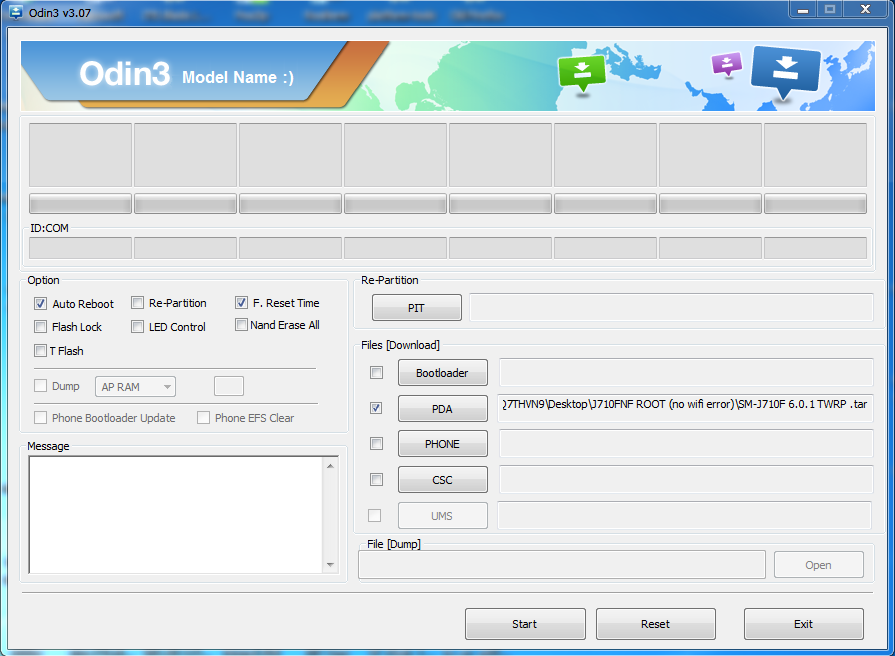Click the Message box scroll down arrow
The image size is (895, 656).
(330, 565)
